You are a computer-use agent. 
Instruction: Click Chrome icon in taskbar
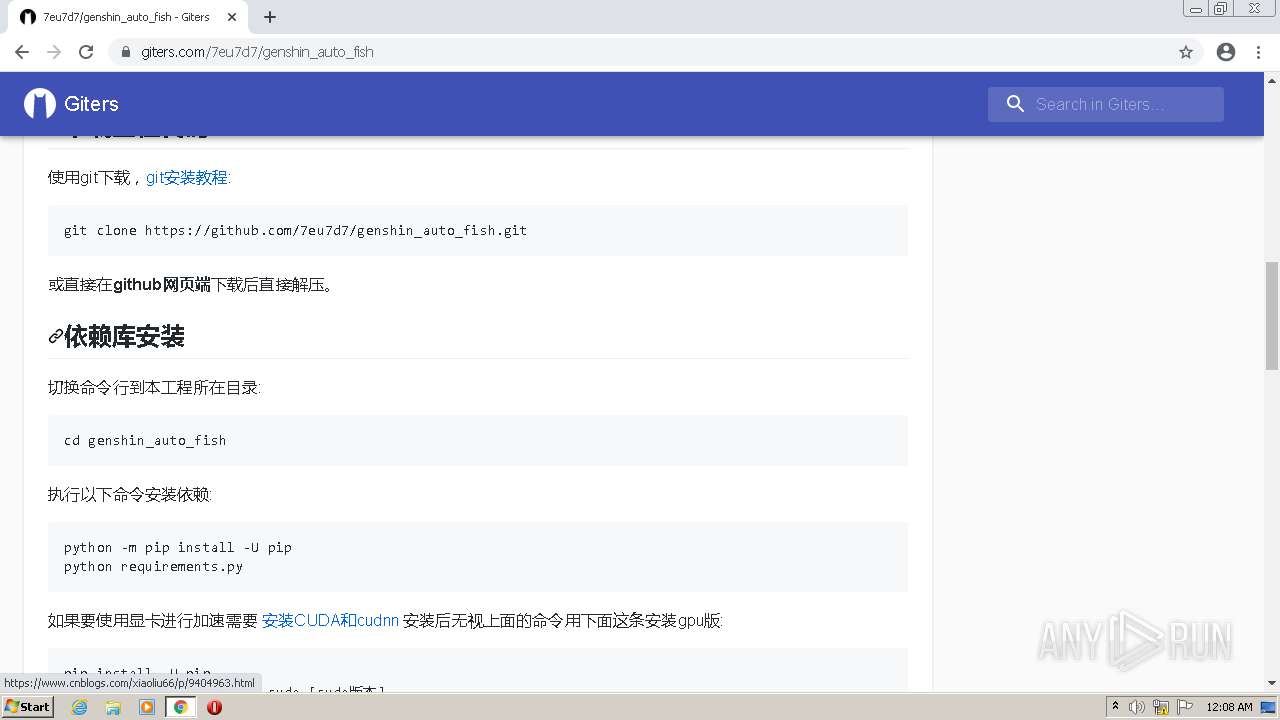point(181,707)
